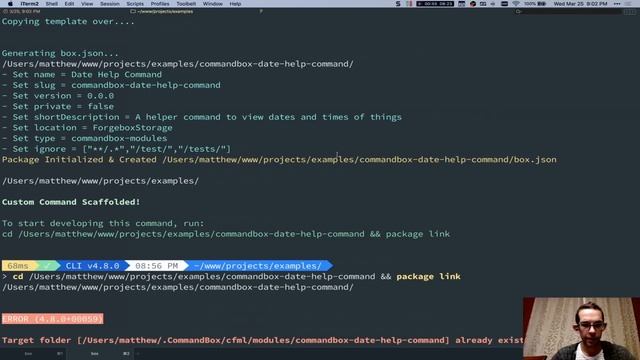
Task: Open the Shell menu
Action: click(51, 4)
